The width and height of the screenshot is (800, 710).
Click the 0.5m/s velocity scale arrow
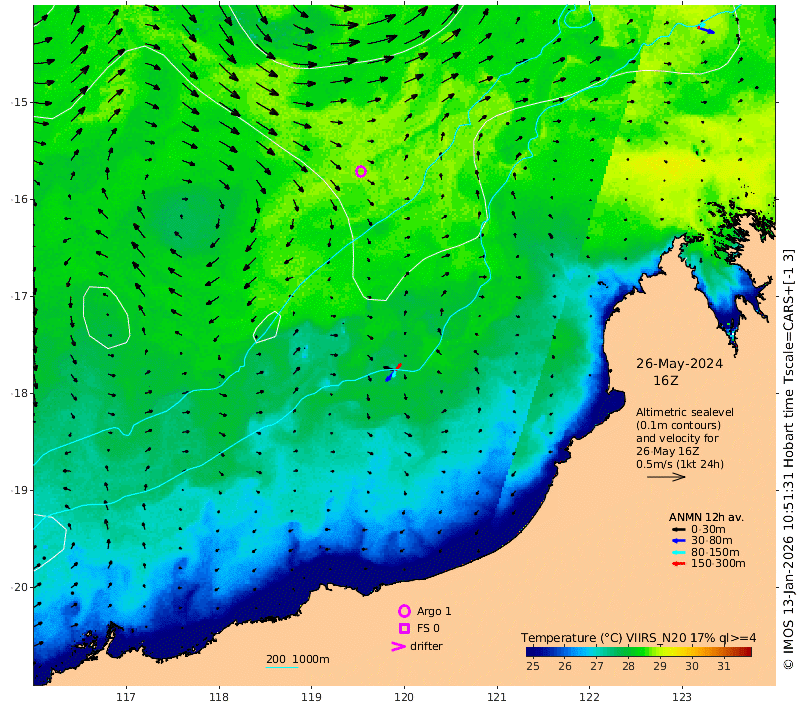point(666,477)
